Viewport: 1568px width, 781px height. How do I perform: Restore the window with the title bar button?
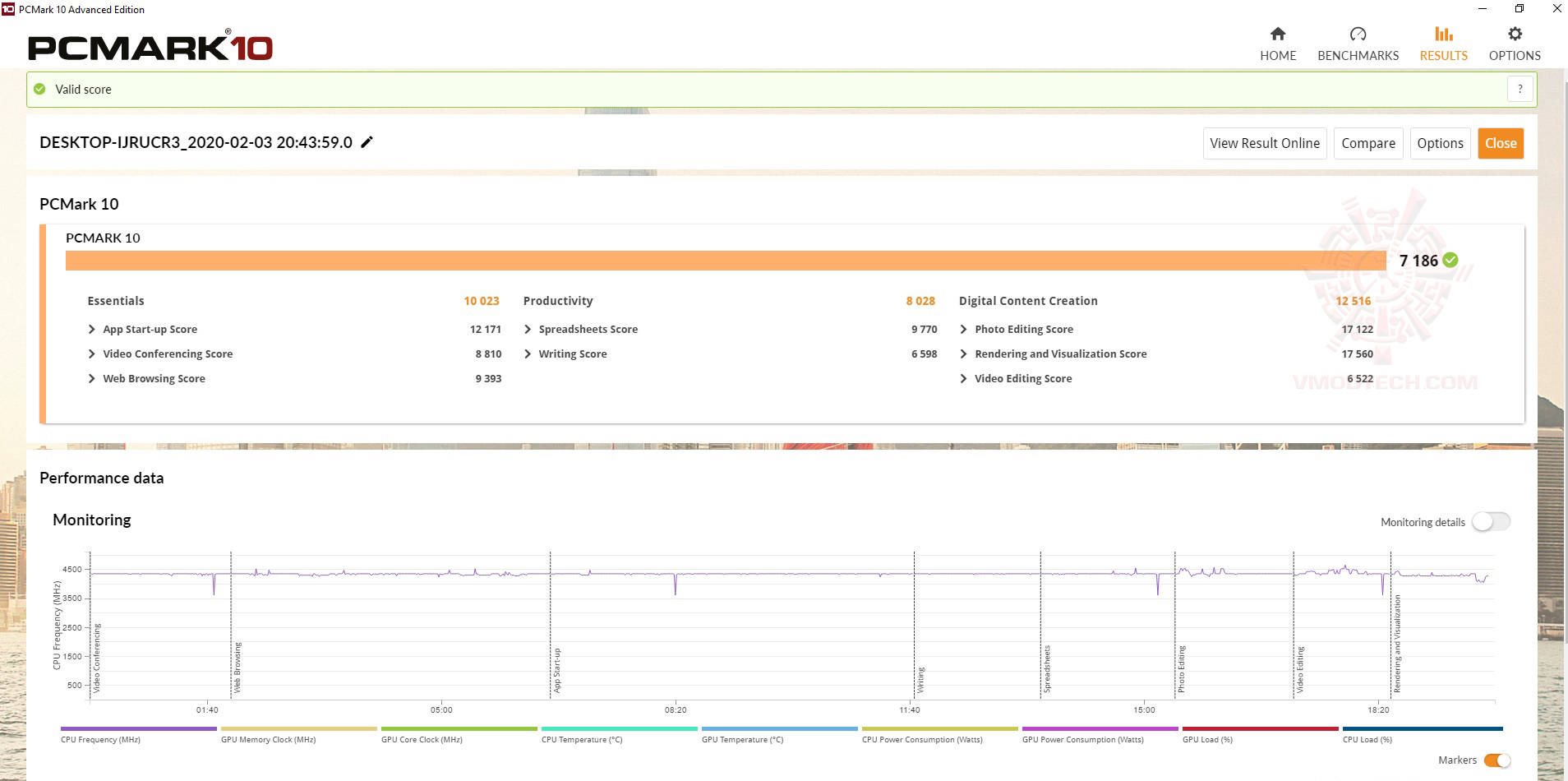pos(1520,9)
